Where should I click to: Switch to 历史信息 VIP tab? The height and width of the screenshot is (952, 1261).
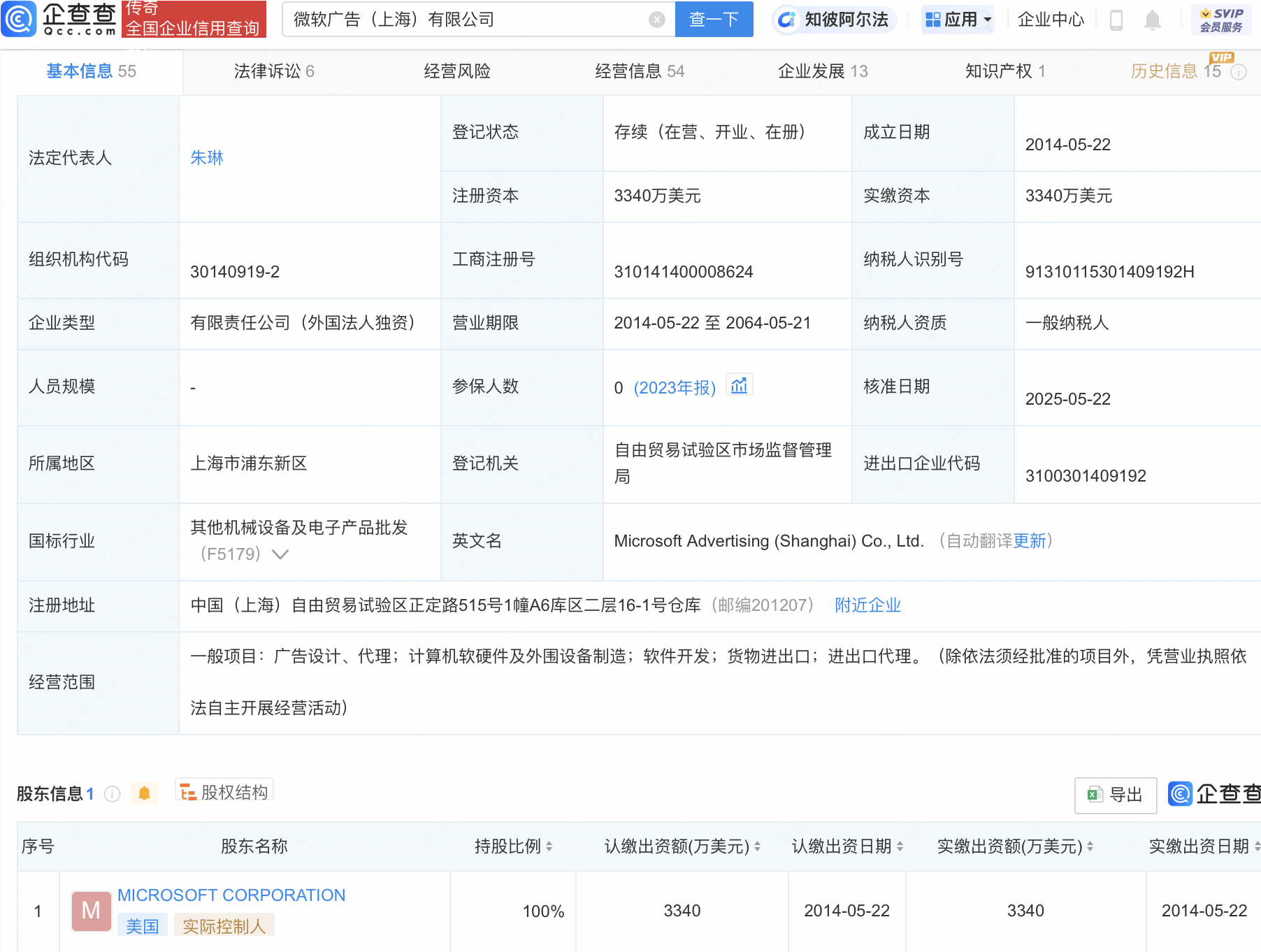1176,71
